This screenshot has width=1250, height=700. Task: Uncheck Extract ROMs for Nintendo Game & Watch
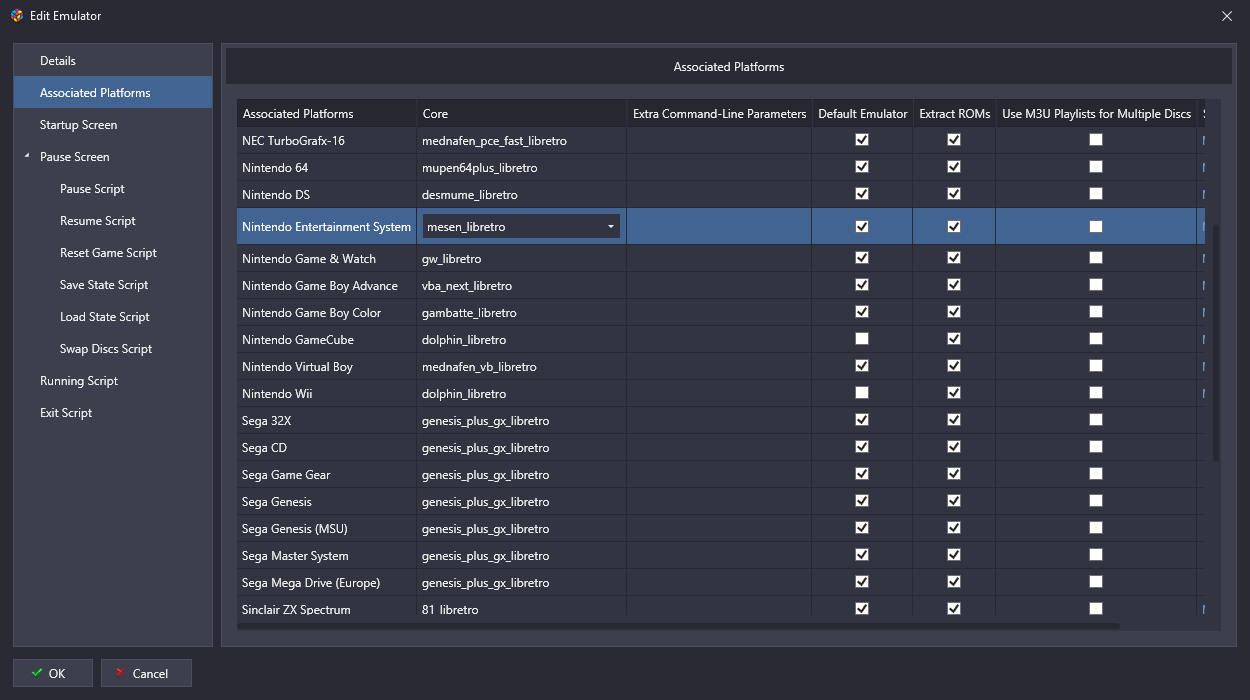[x=954, y=258]
